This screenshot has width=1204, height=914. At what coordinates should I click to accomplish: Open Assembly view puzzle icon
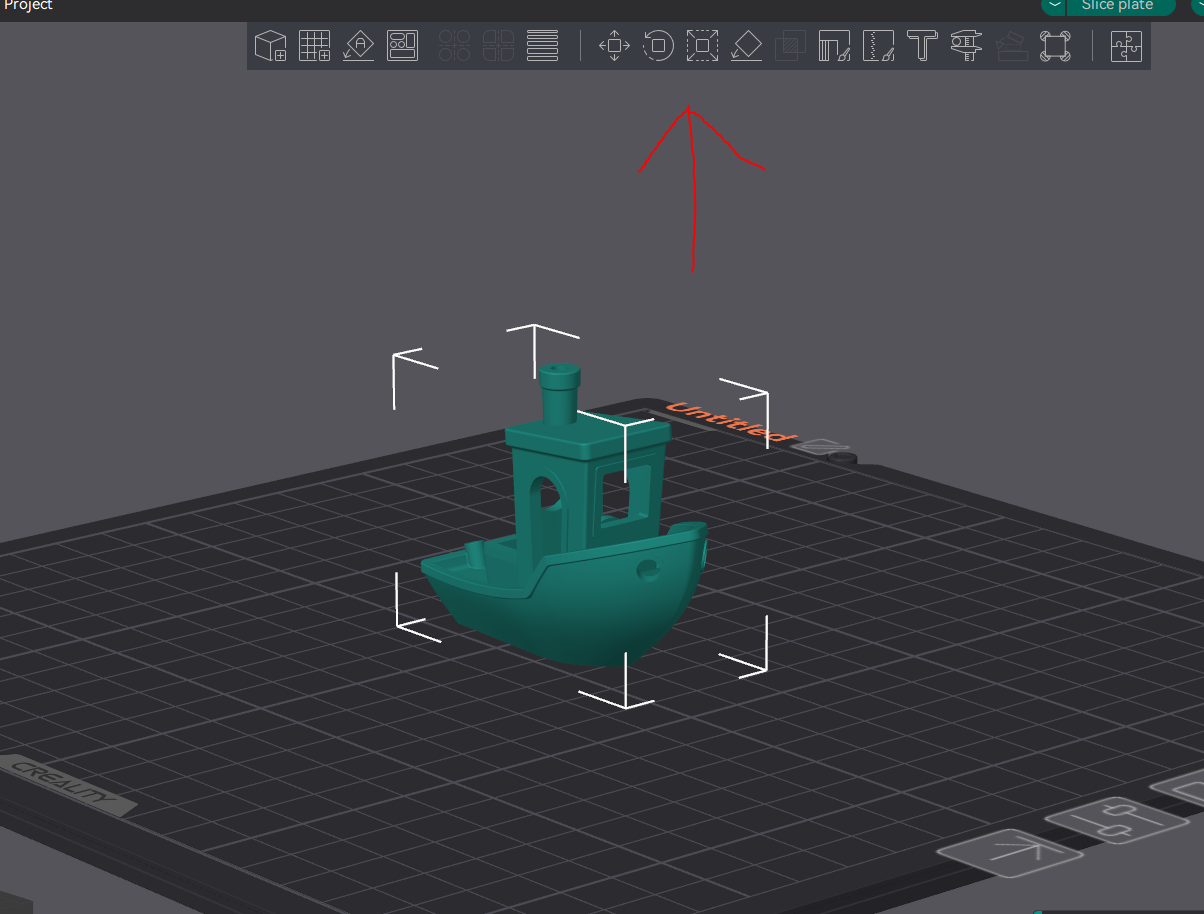(x=1126, y=46)
